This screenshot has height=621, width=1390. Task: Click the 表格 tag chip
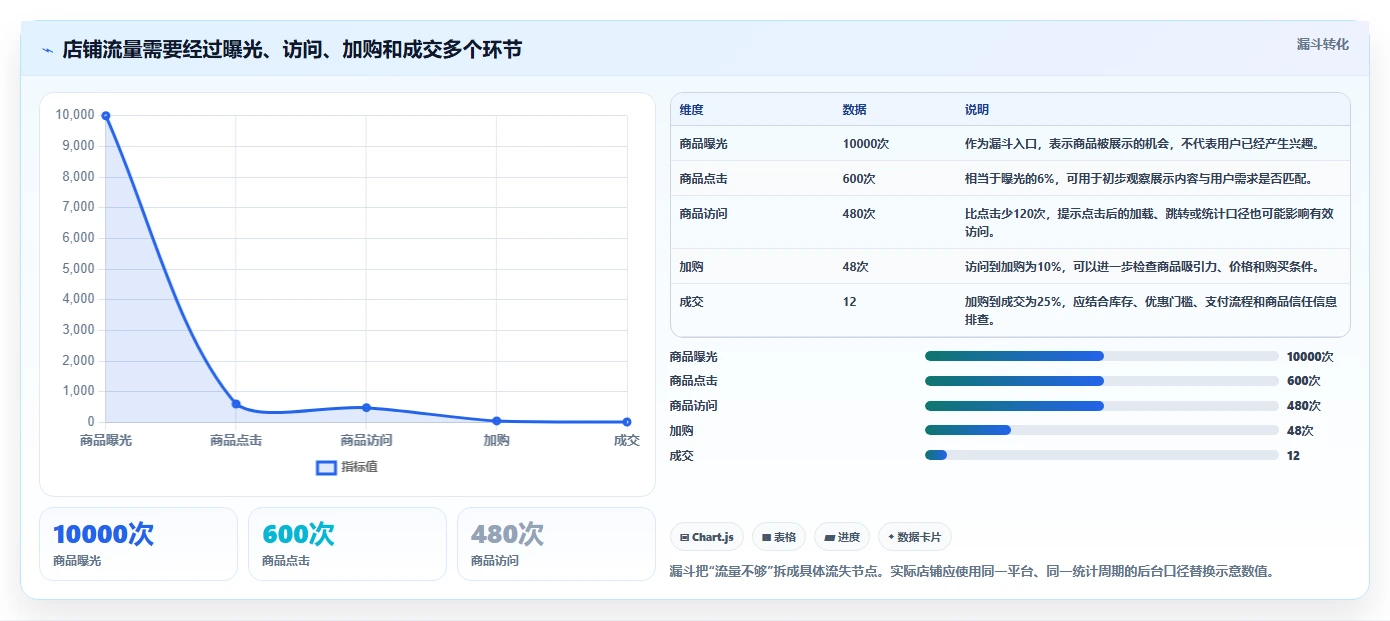(x=779, y=537)
